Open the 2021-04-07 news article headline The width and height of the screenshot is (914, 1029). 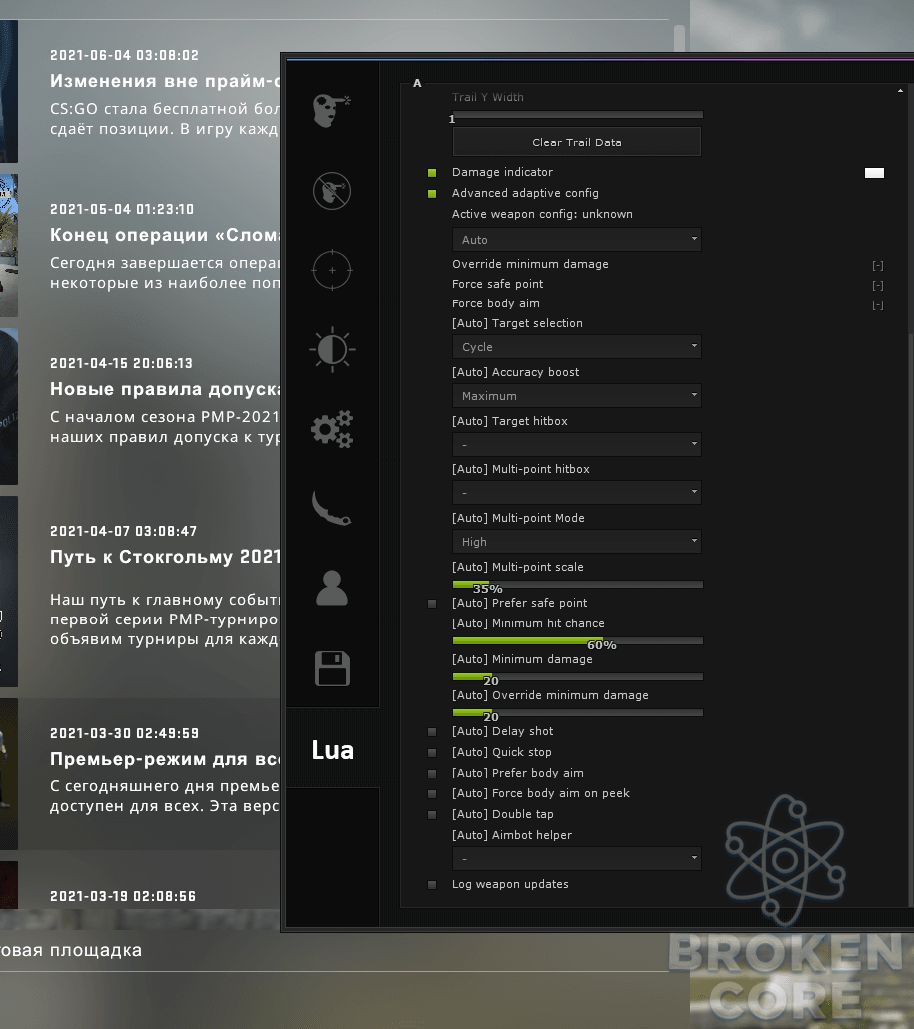165,557
